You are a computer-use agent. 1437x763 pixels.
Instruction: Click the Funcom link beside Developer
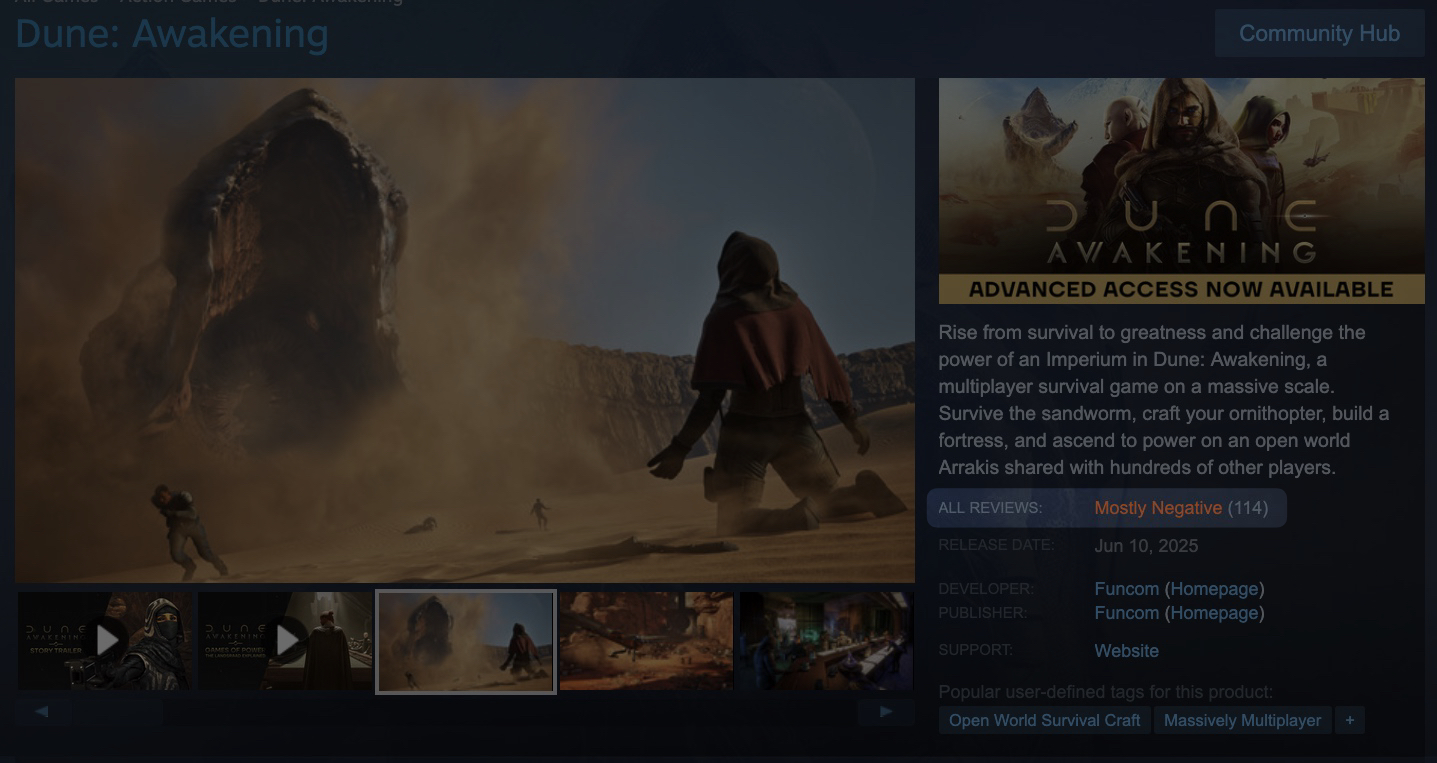coord(1127,589)
